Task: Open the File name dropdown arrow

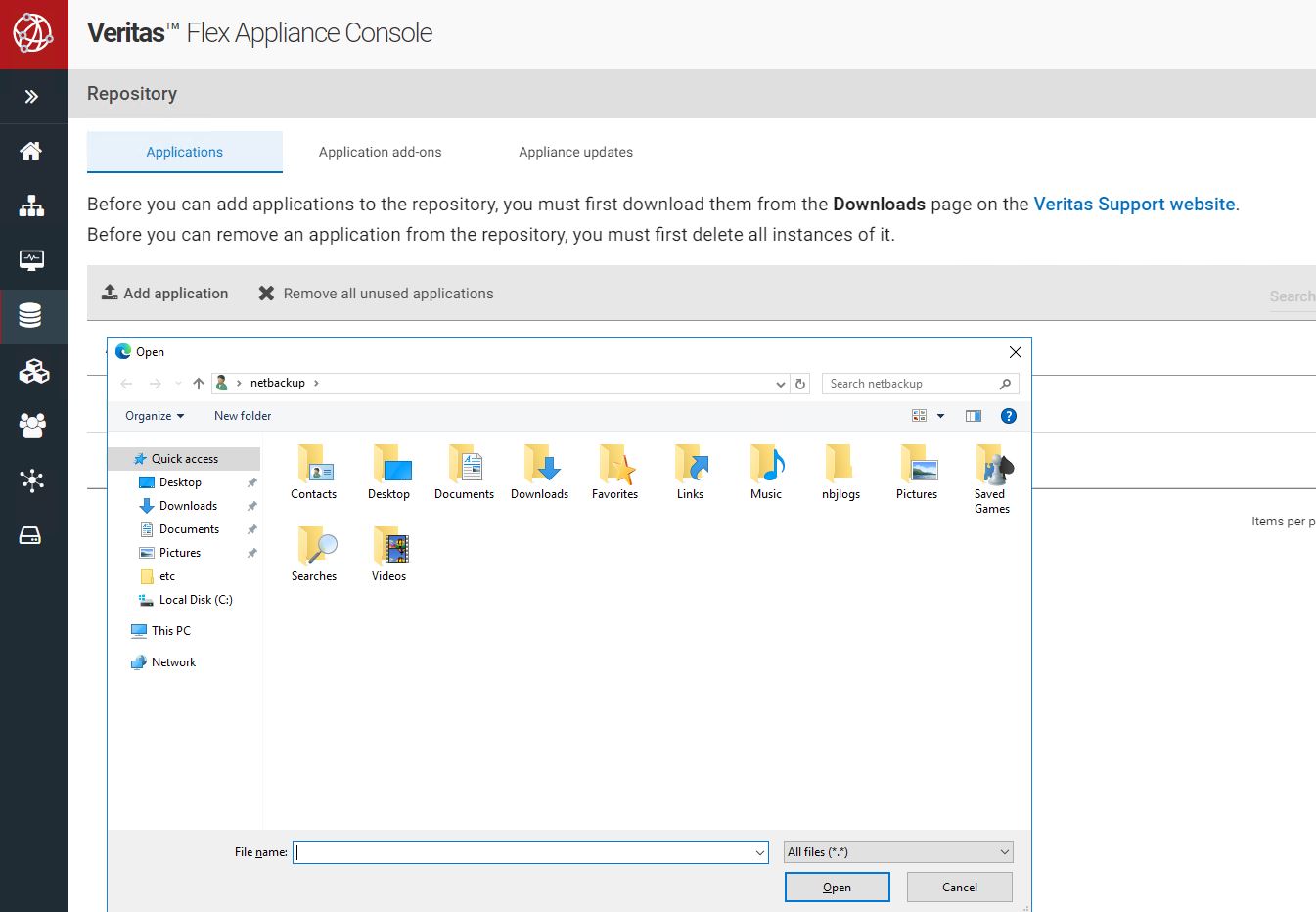Action: click(760, 852)
